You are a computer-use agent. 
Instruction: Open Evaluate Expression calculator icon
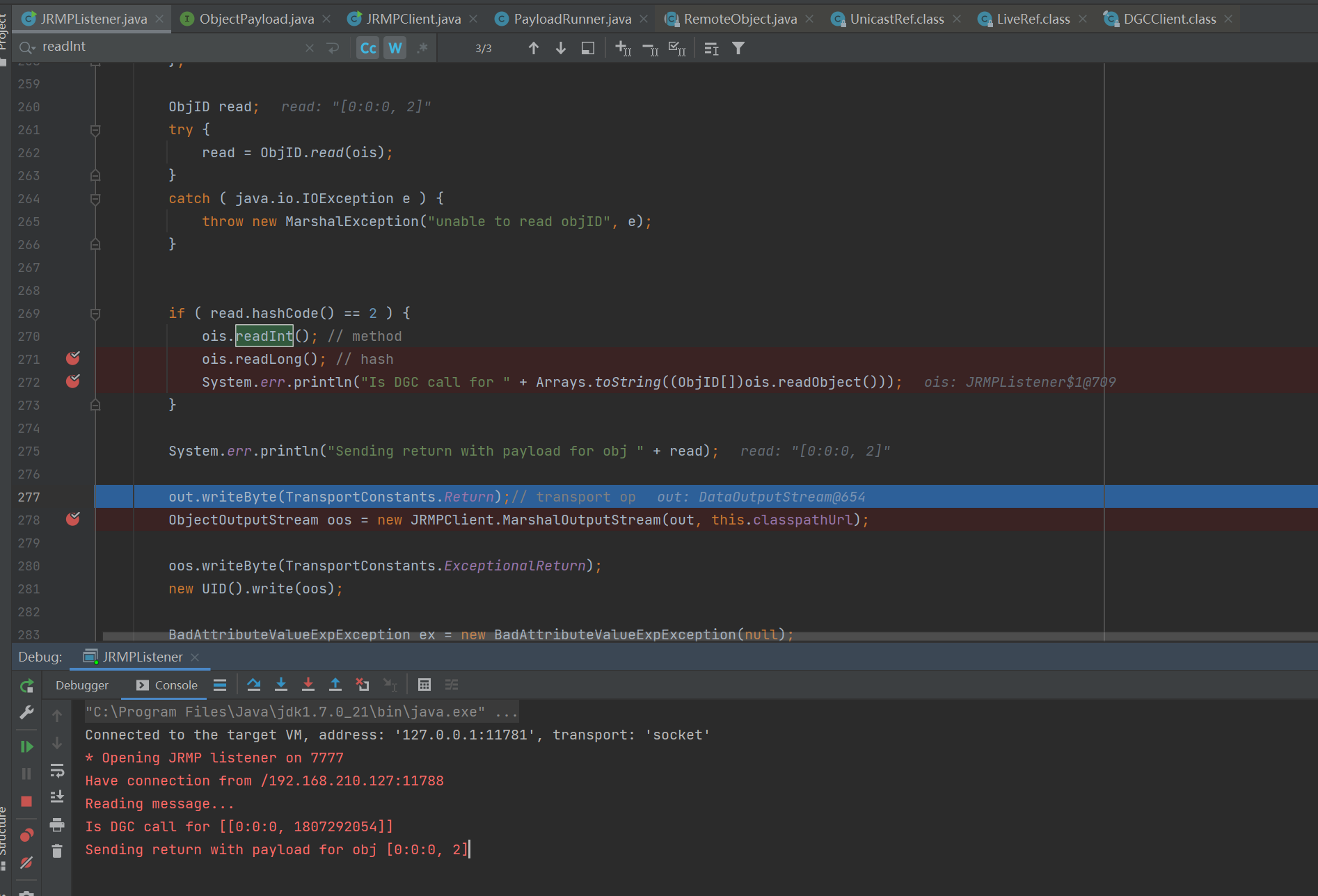(424, 685)
